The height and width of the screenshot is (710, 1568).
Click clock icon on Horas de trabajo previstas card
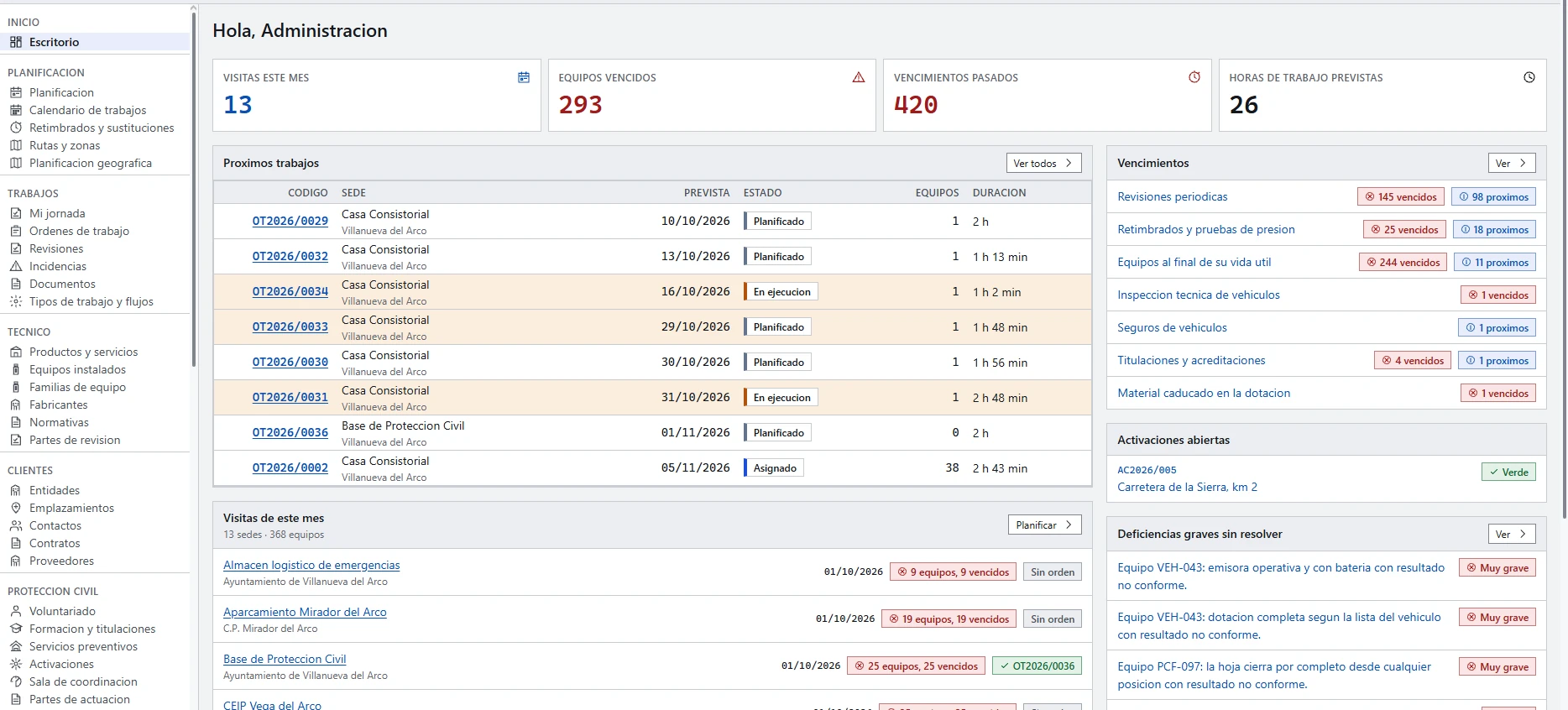[x=1529, y=77]
